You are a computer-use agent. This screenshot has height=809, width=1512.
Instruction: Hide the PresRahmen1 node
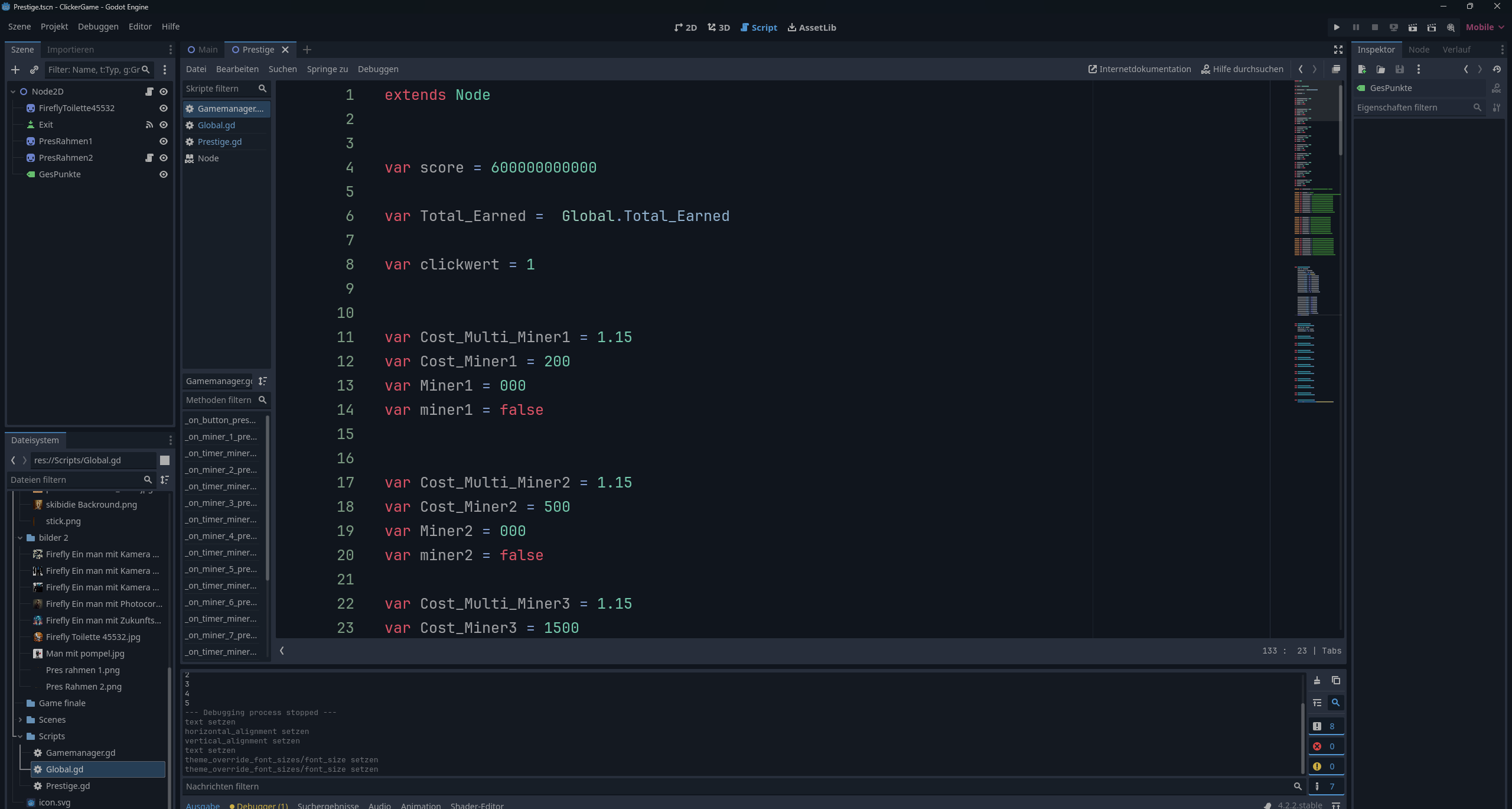(164, 141)
